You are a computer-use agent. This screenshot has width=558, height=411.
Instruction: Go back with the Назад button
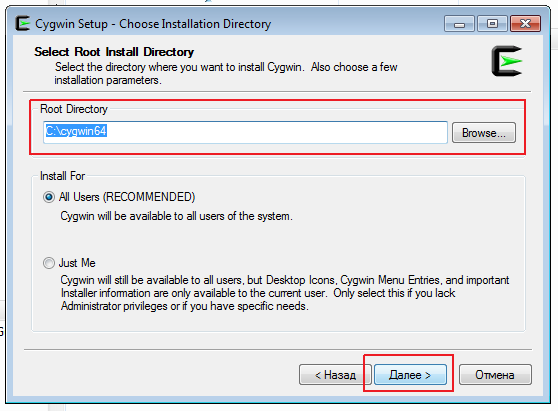(335, 375)
